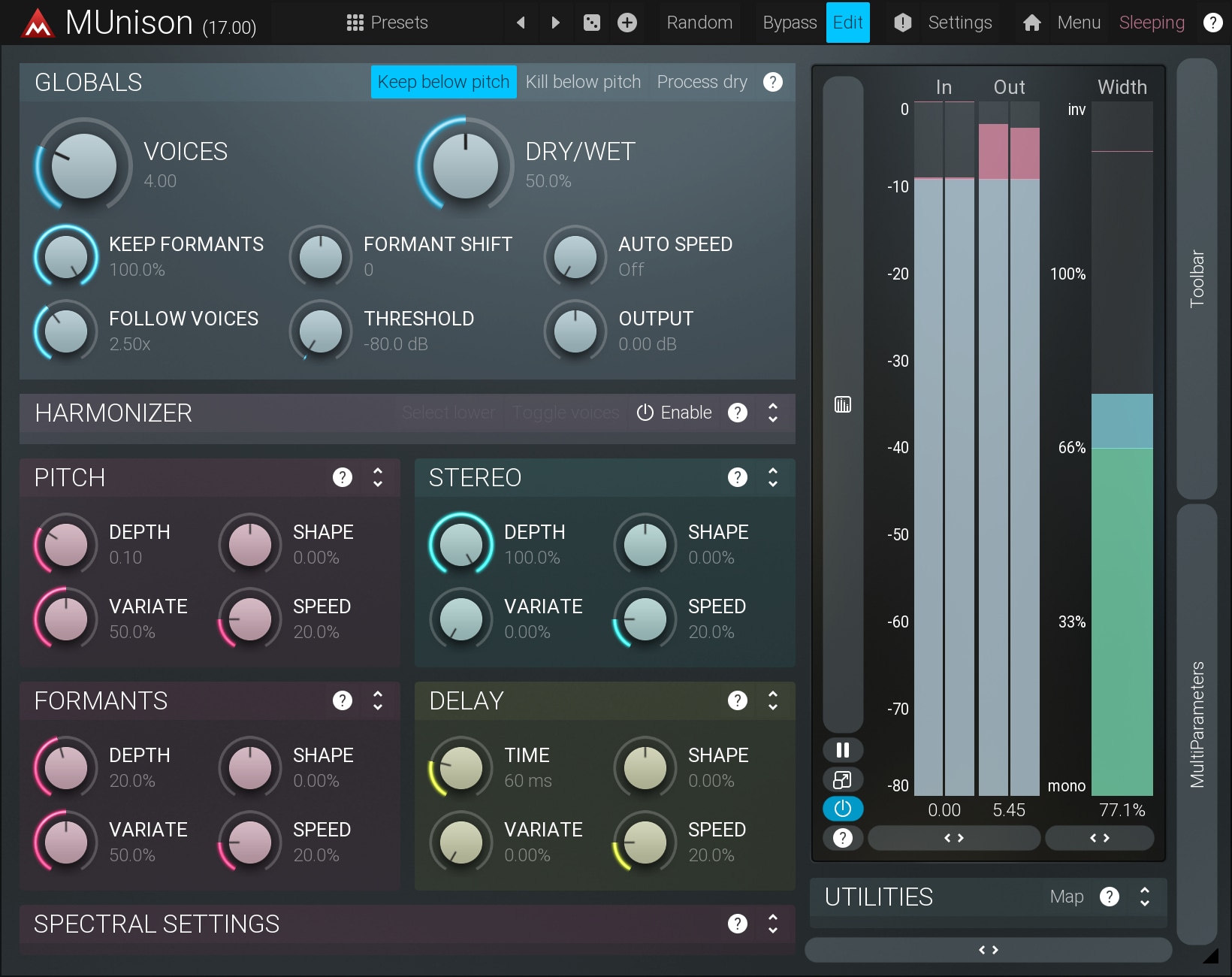Expand the Utilities panel arrows

pyautogui.click(x=1145, y=897)
